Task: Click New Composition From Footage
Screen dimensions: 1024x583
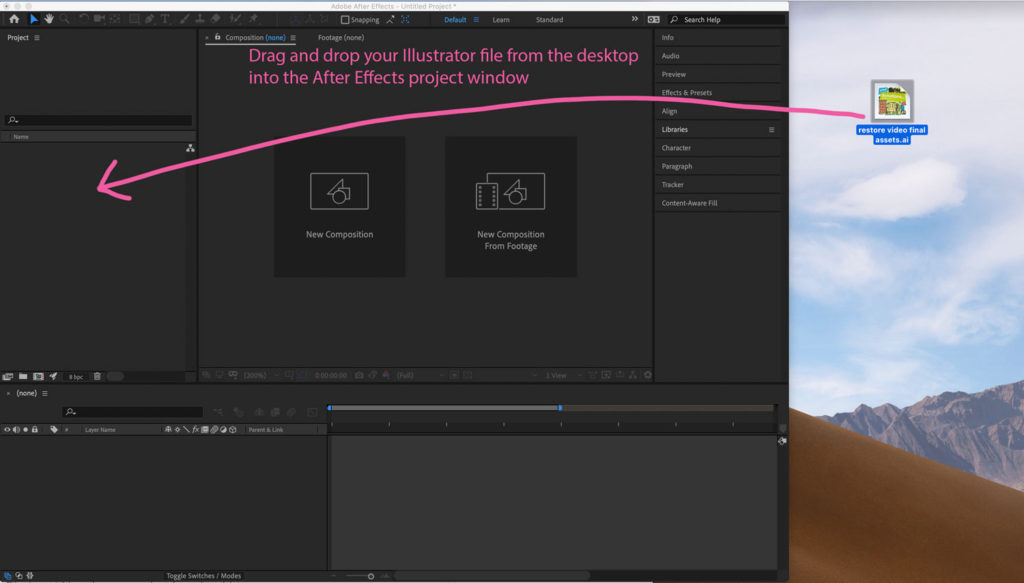Action: 510,206
